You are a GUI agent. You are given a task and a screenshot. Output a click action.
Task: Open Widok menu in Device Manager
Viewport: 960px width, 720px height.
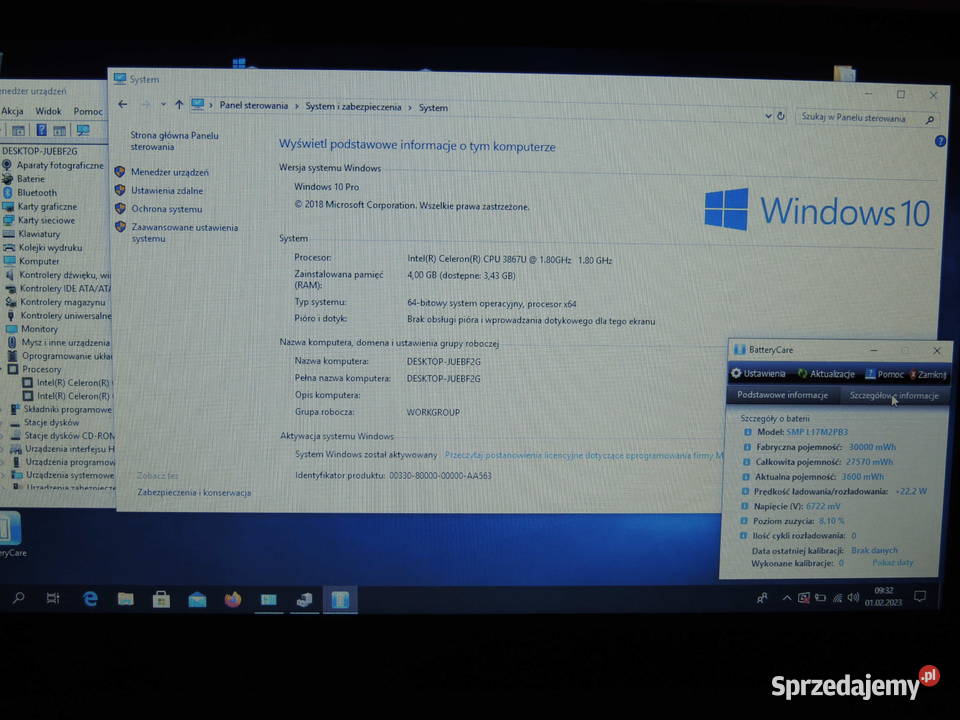[x=48, y=111]
